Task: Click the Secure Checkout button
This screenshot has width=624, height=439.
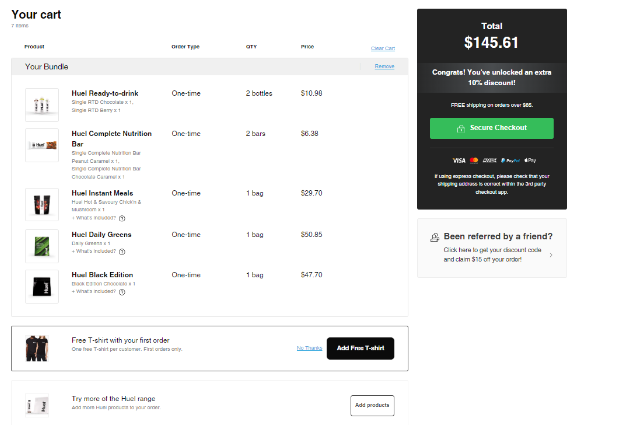Action: (491, 128)
